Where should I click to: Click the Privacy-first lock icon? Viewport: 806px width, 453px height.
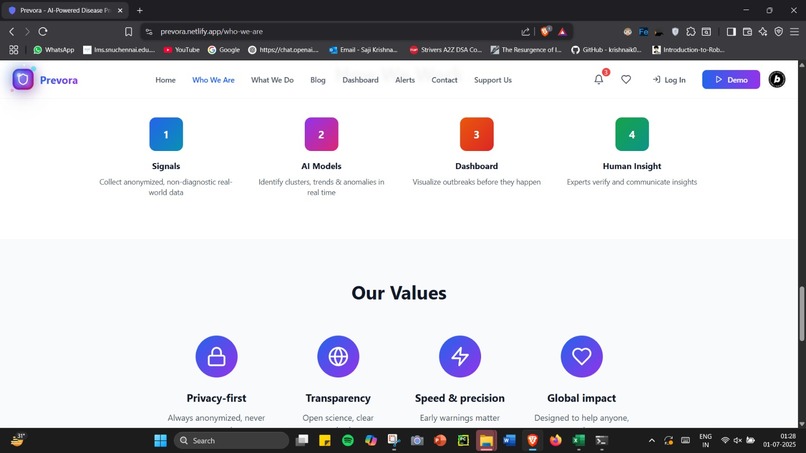click(x=216, y=356)
